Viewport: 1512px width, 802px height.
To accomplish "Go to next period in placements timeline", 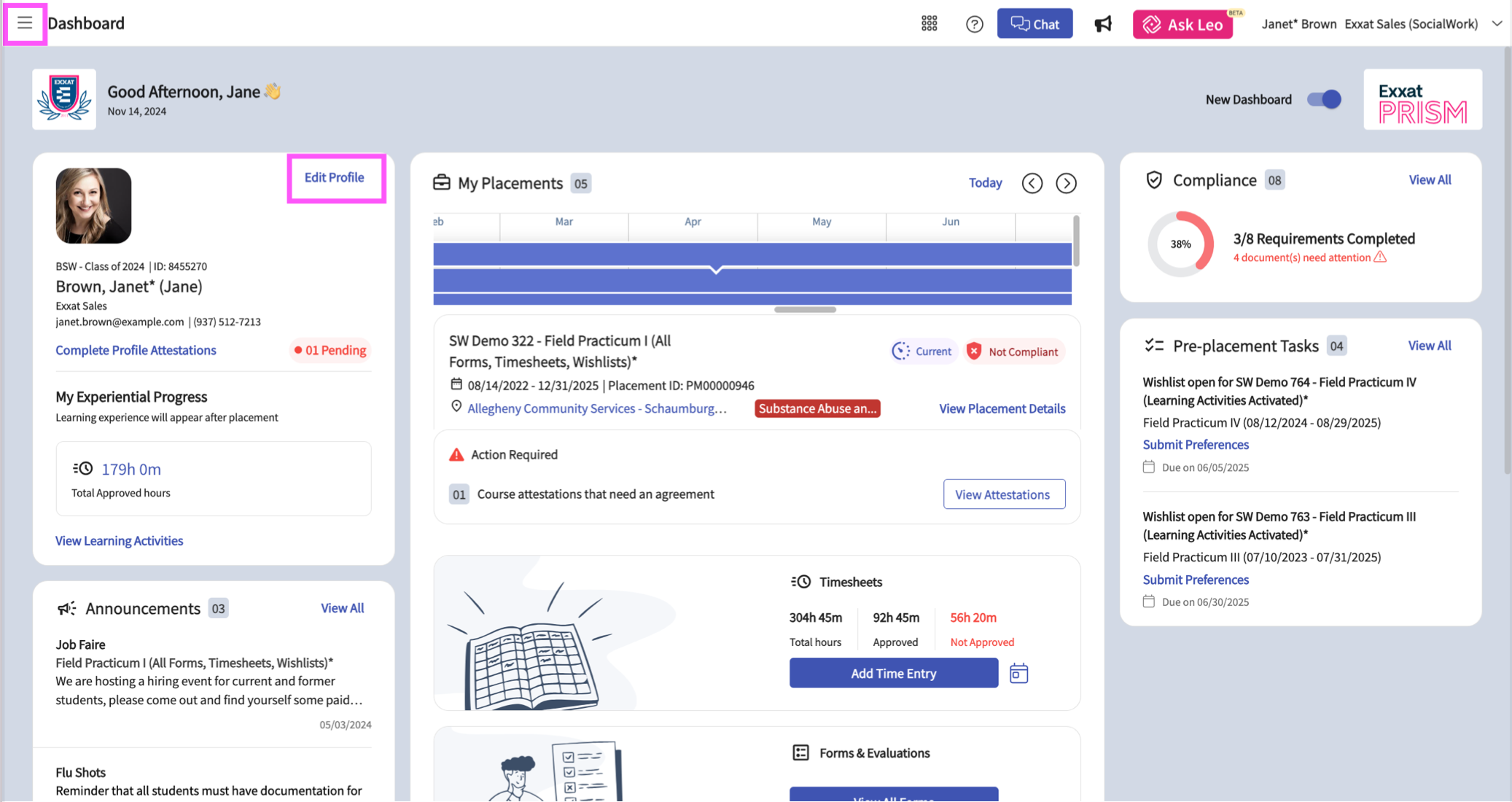I will tap(1066, 183).
